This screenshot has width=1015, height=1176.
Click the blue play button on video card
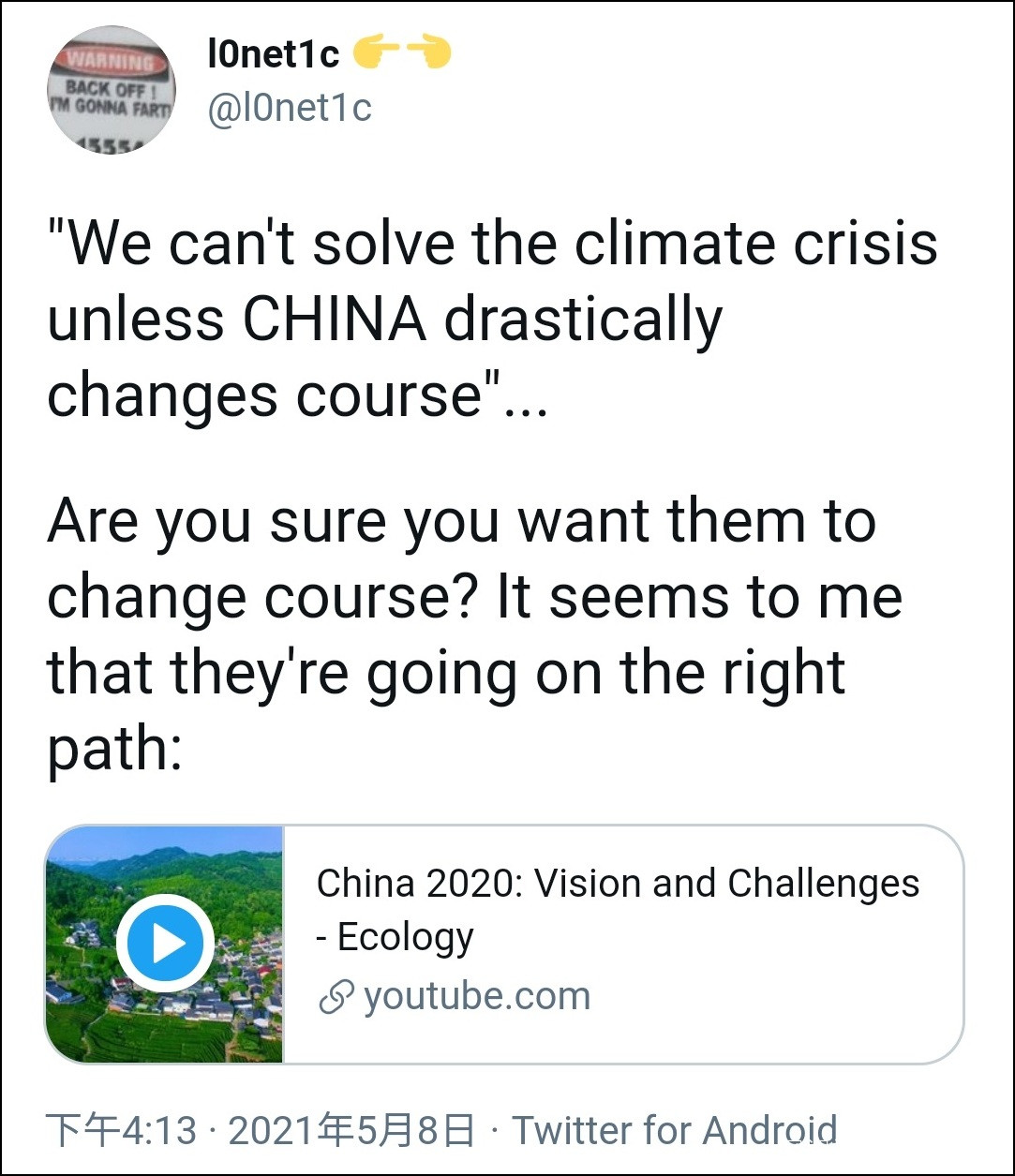165,944
